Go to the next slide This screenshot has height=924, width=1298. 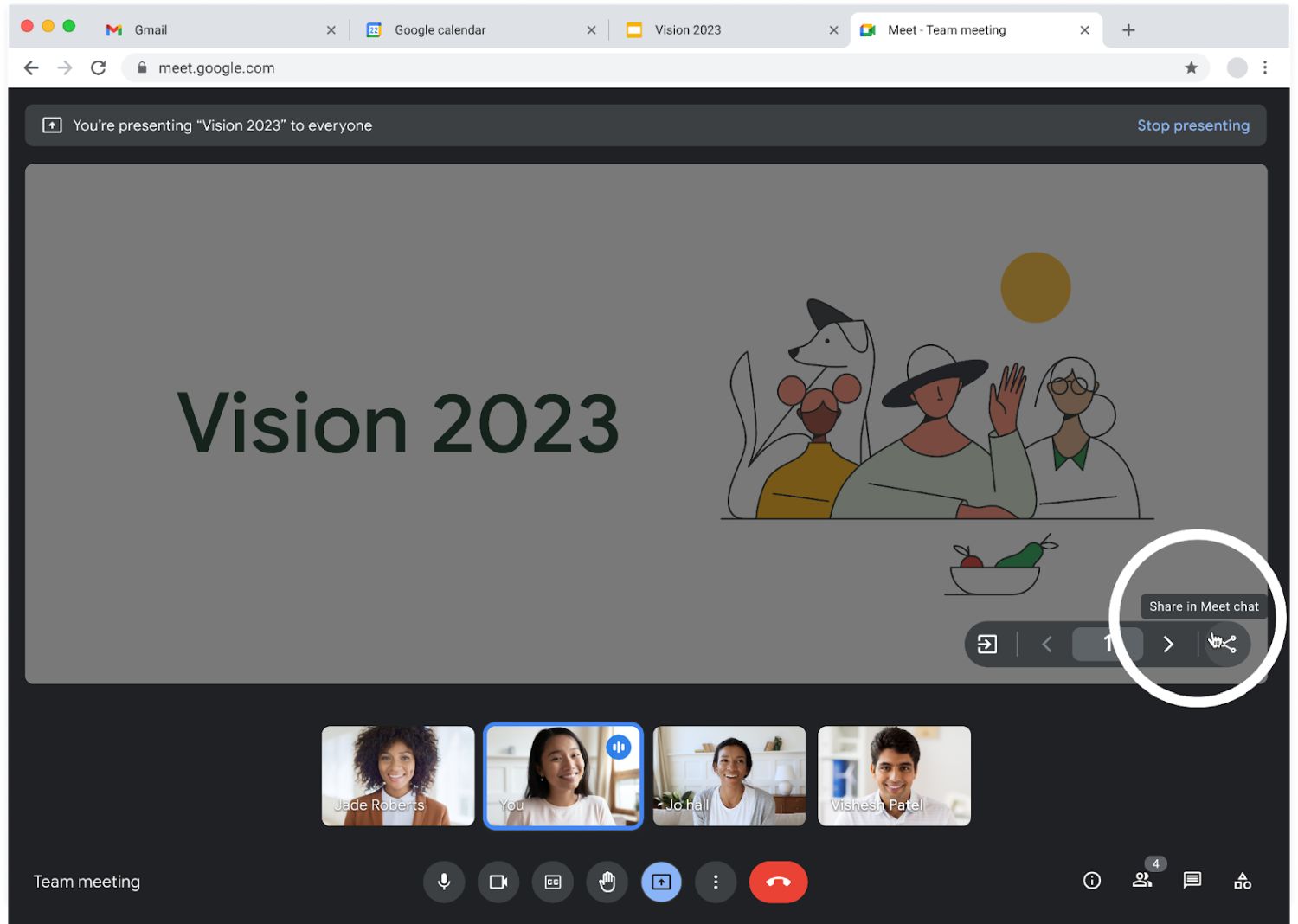(1168, 644)
